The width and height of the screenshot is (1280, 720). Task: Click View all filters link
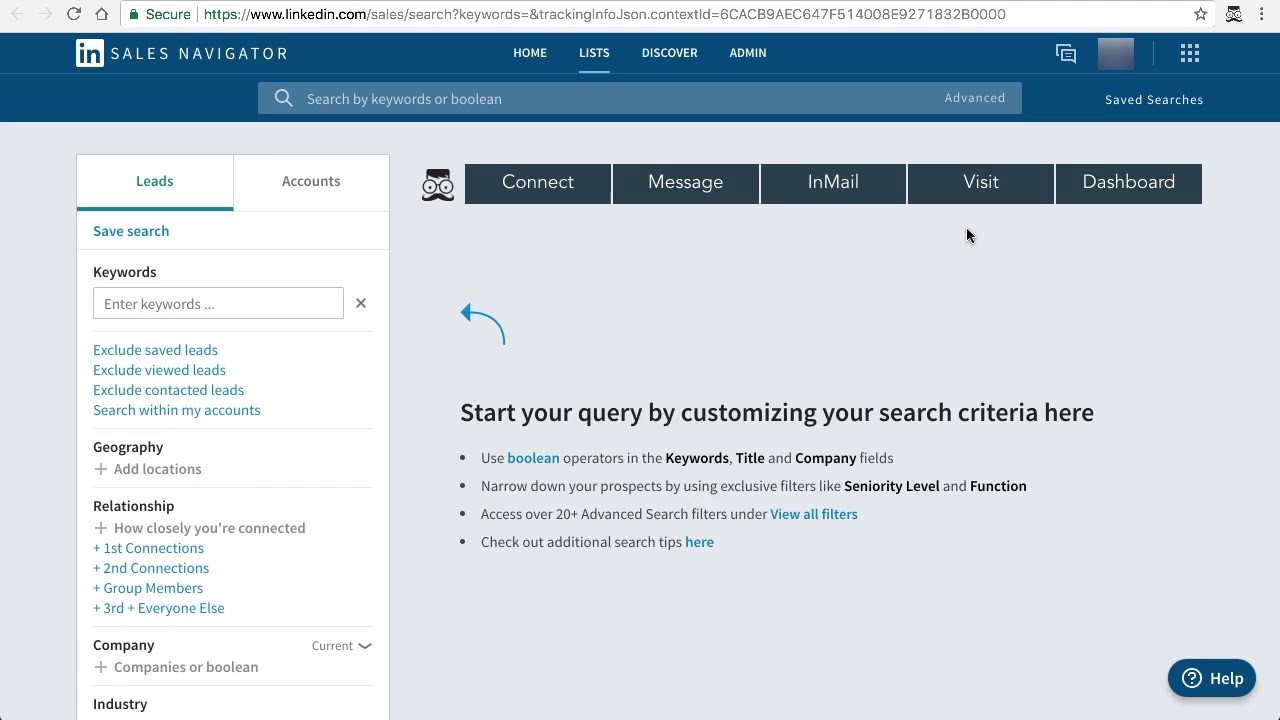tap(814, 514)
